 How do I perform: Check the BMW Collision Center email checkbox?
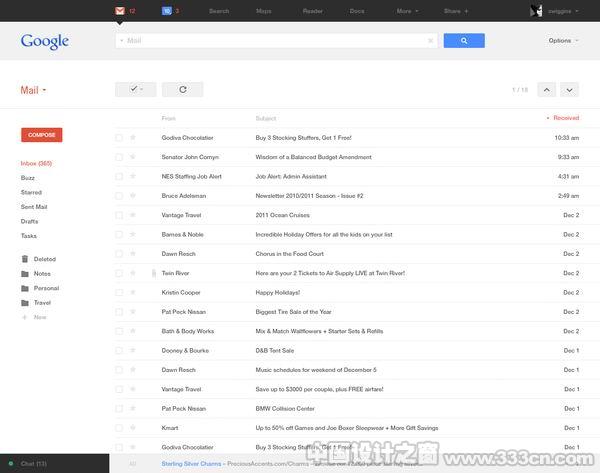point(119,408)
